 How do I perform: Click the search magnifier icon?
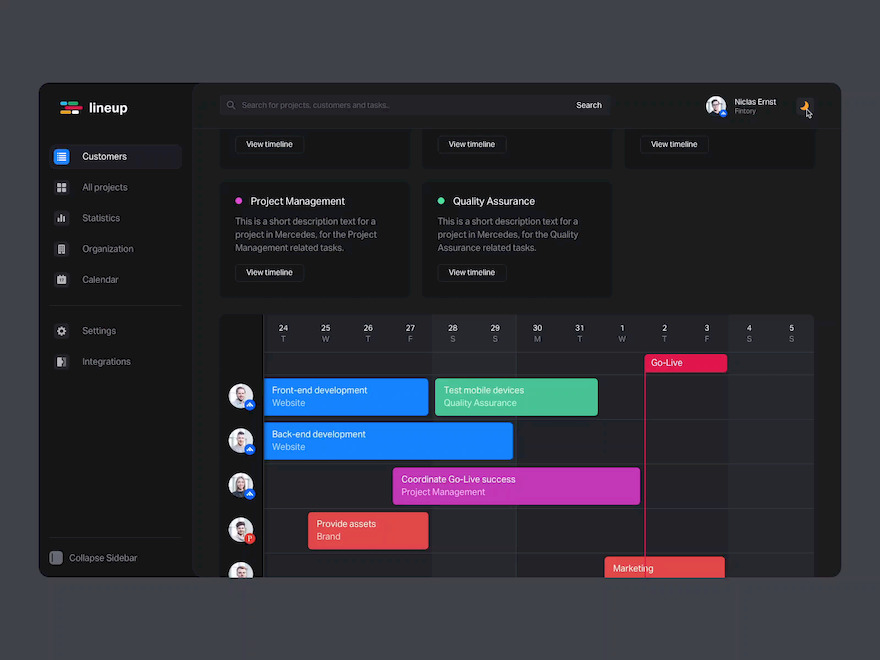231,105
